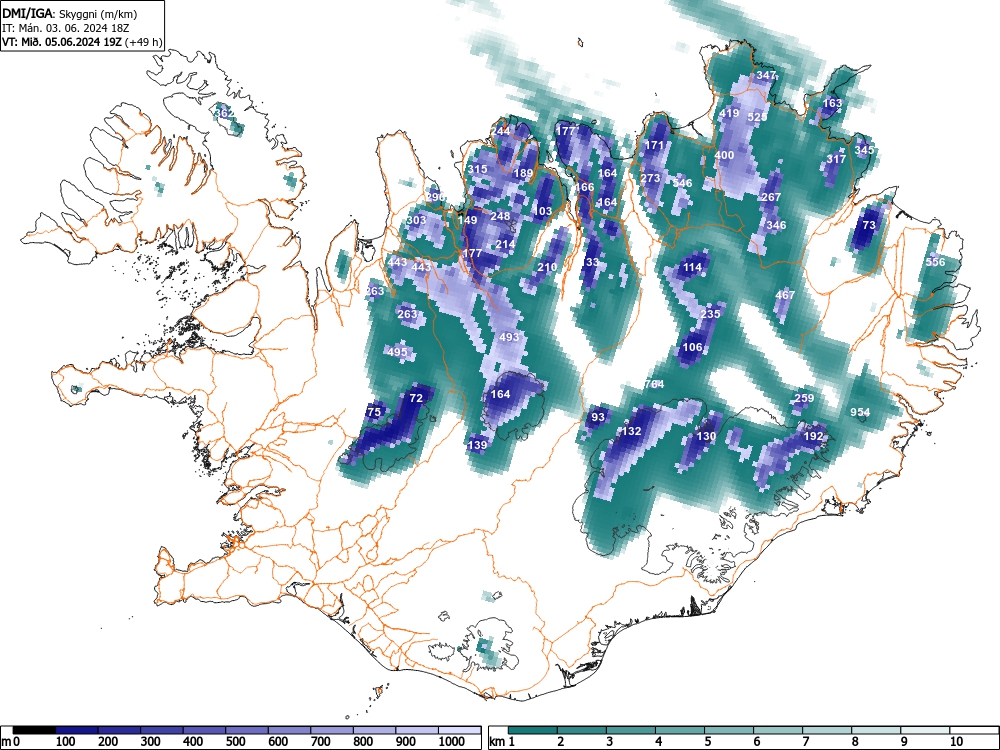Select the 103 visibility label

pos(542,211)
